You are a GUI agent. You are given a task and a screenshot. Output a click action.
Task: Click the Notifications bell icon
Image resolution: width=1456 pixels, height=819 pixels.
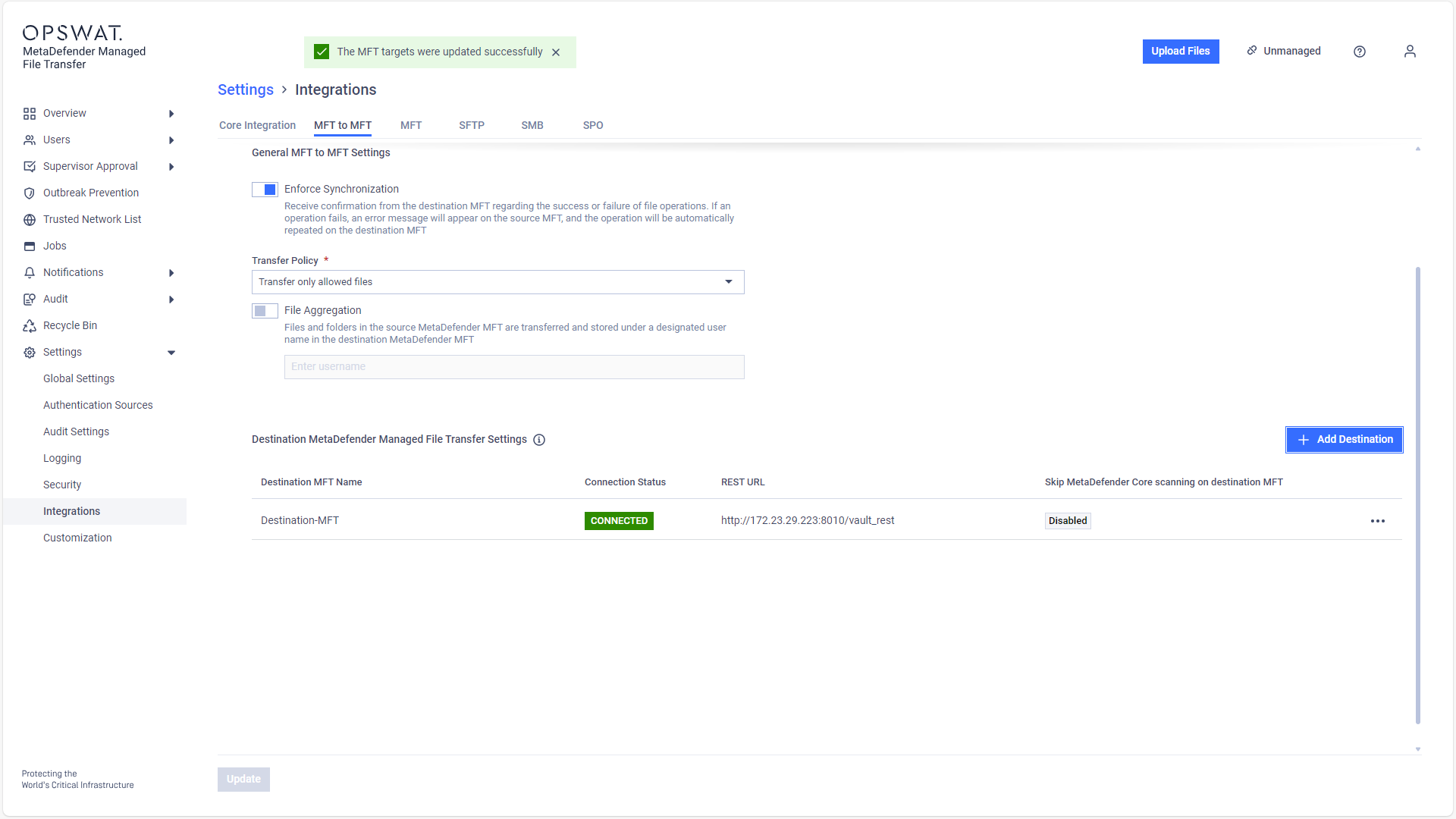point(30,273)
